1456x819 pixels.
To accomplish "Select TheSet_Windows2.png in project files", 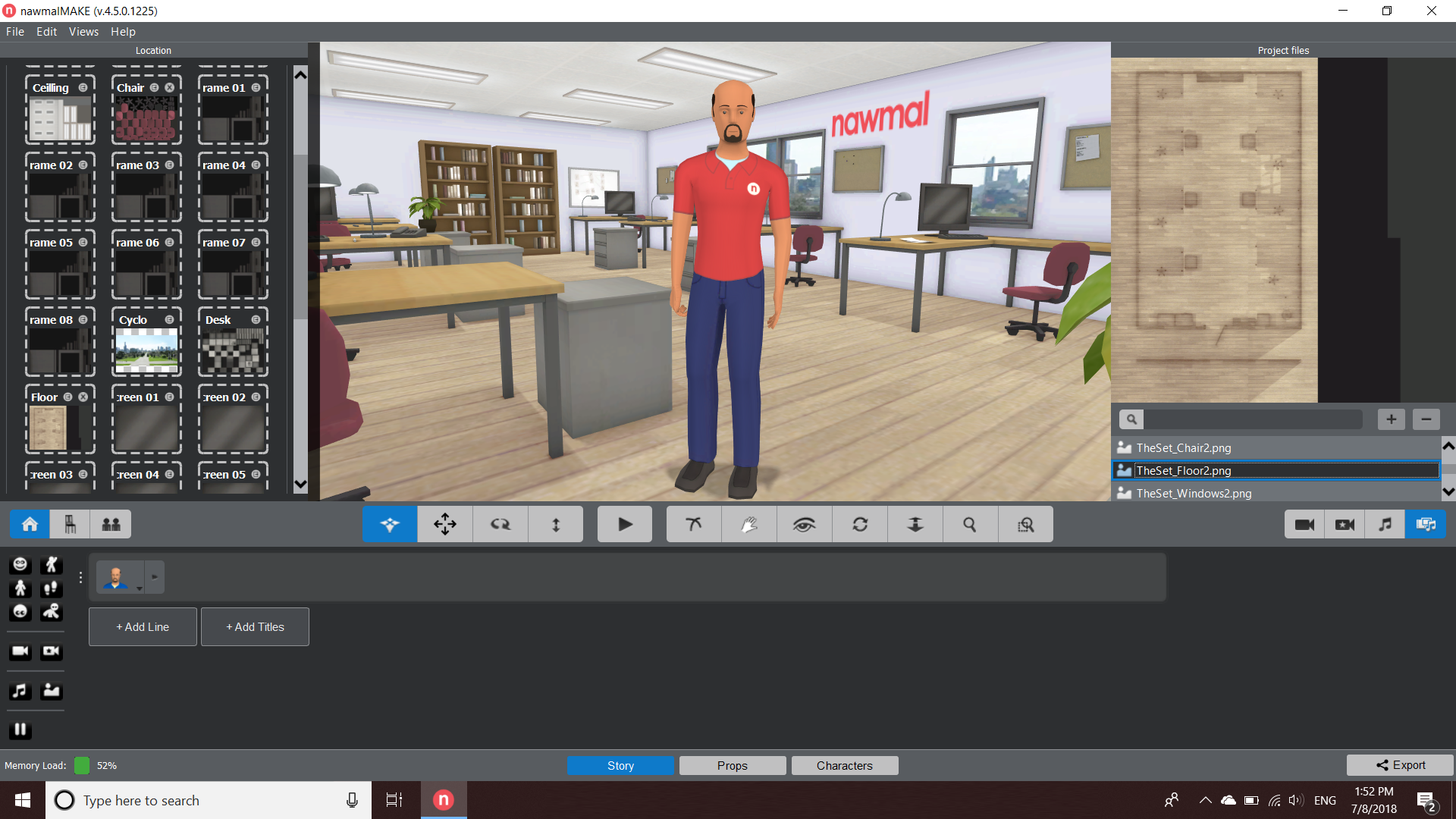I will pyautogui.click(x=1276, y=493).
